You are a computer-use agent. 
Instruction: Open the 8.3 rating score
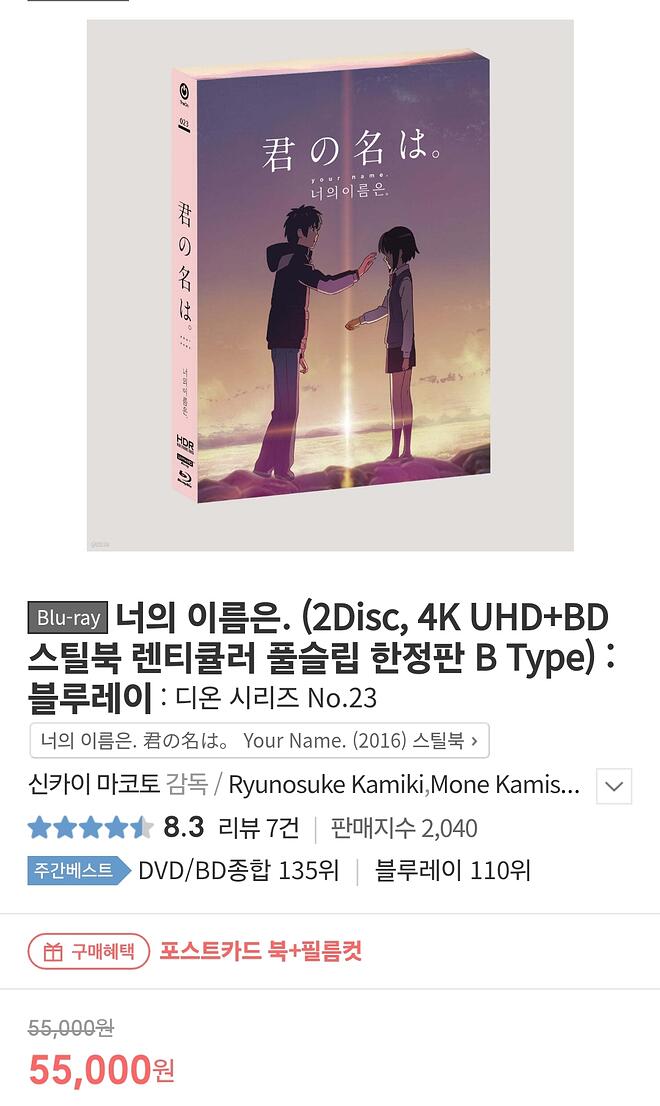pyautogui.click(x=183, y=827)
